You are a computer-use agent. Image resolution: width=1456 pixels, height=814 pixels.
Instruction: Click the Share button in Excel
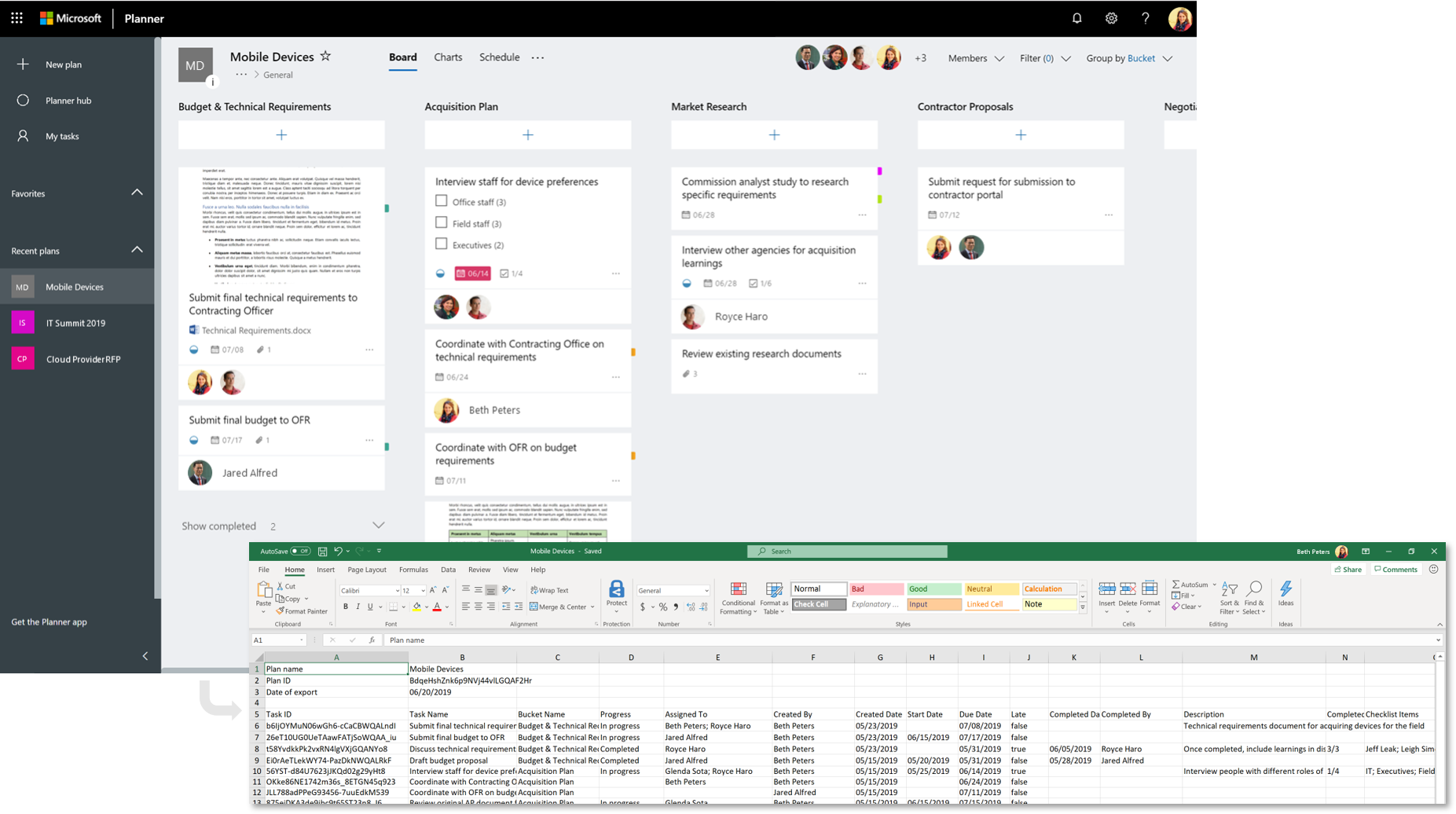1348,569
